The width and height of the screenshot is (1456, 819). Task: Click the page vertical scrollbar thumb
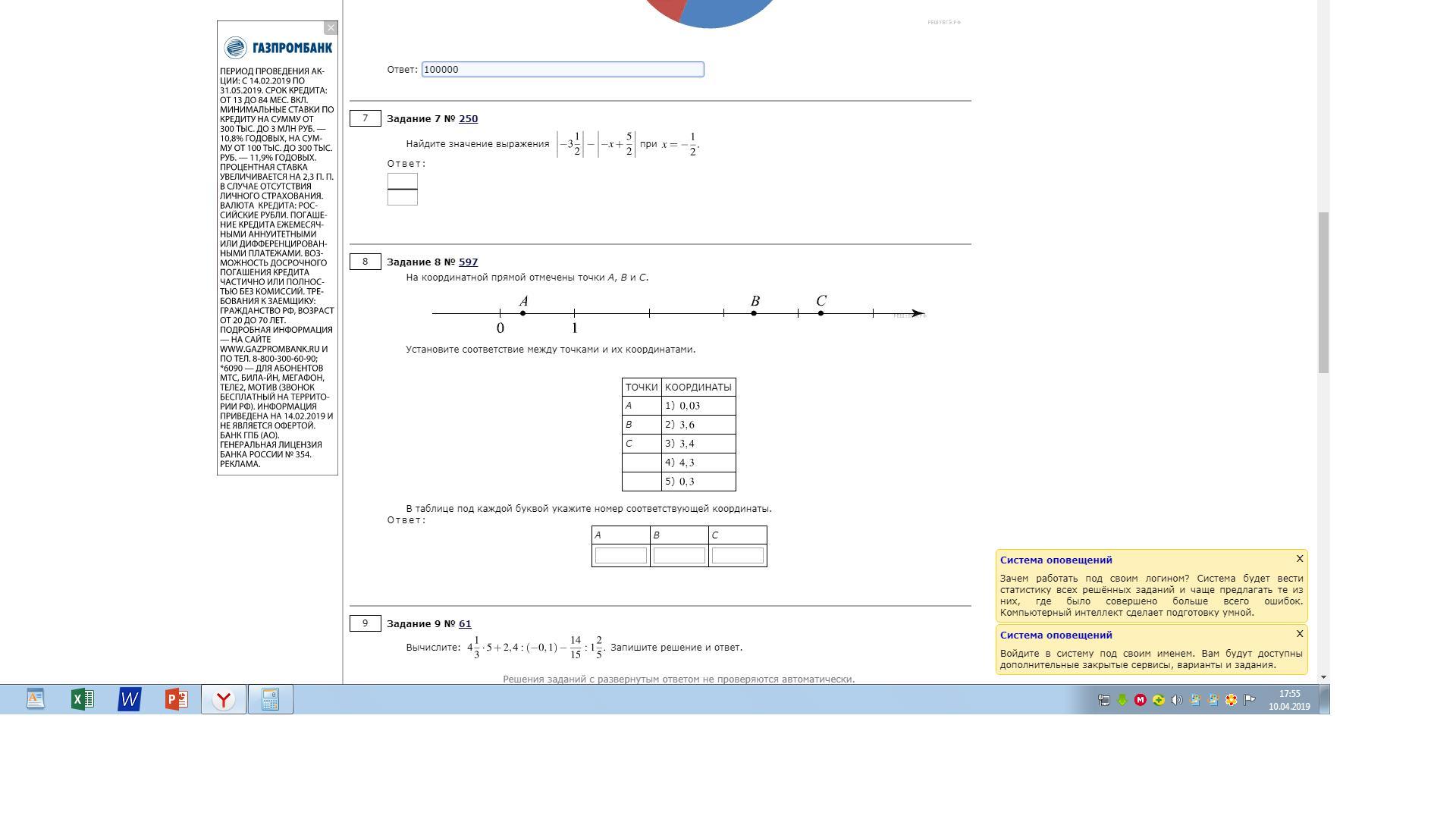1323,292
